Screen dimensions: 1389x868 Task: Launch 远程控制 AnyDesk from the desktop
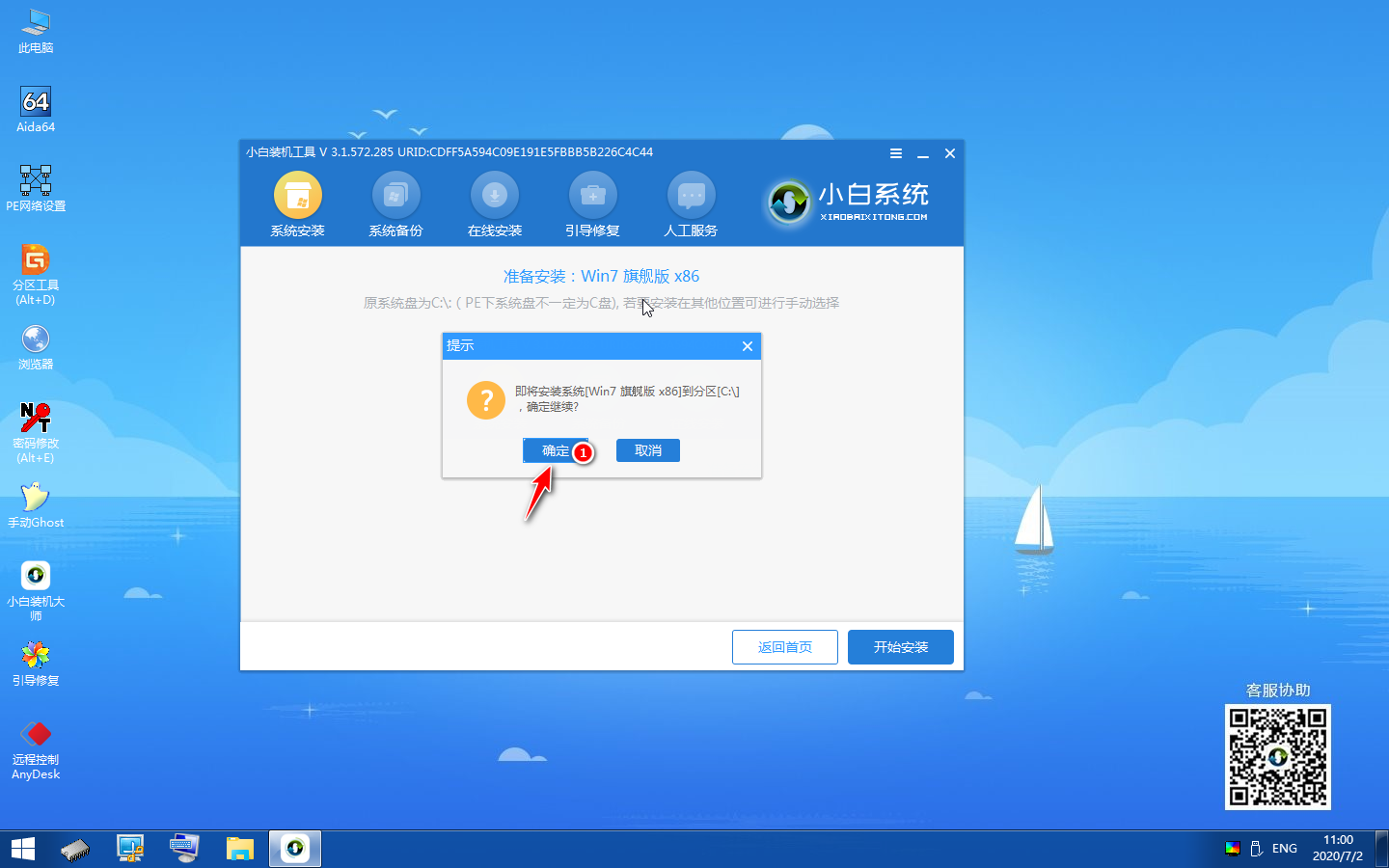click(x=36, y=749)
